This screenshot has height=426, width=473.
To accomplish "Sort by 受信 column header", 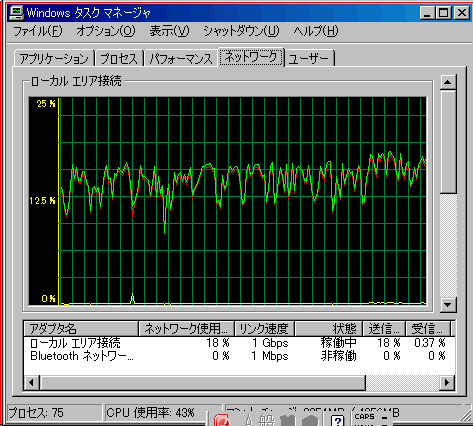I will point(428,329).
